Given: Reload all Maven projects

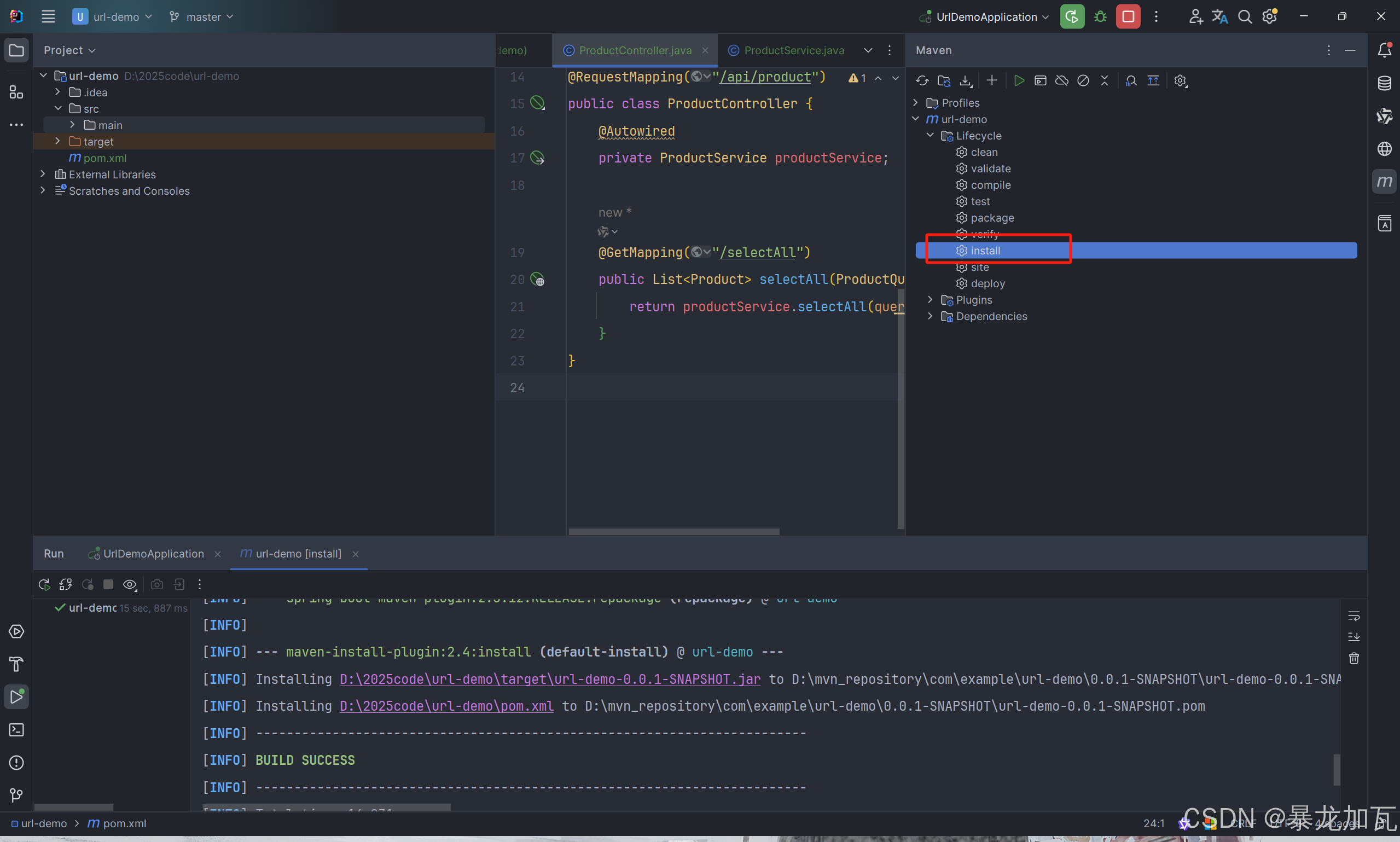Looking at the screenshot, I should pyautogui.click(x=922, y=80).
